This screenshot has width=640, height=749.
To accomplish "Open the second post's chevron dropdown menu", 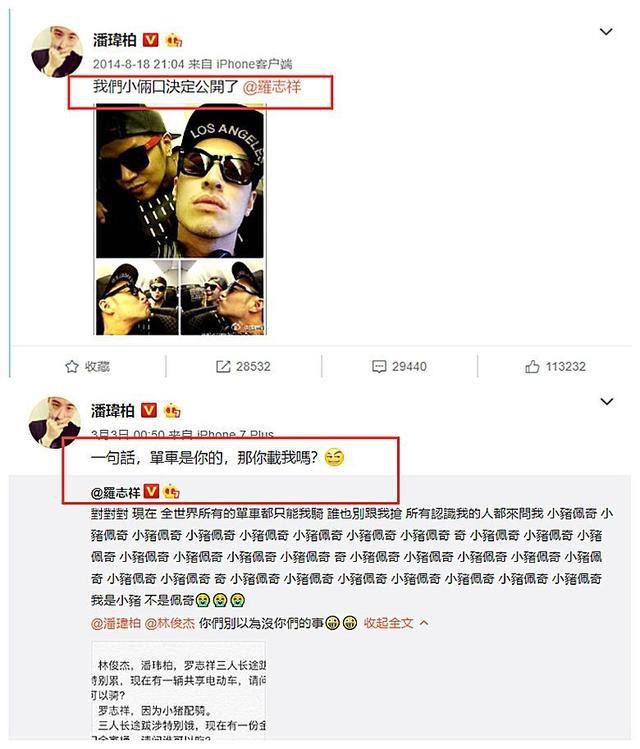I will [607, 401].
